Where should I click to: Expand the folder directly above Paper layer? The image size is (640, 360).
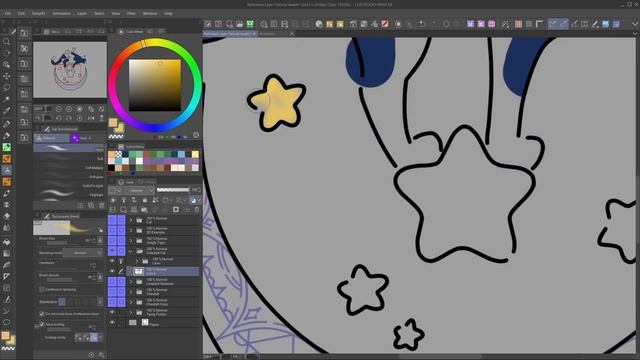[131, 312]
